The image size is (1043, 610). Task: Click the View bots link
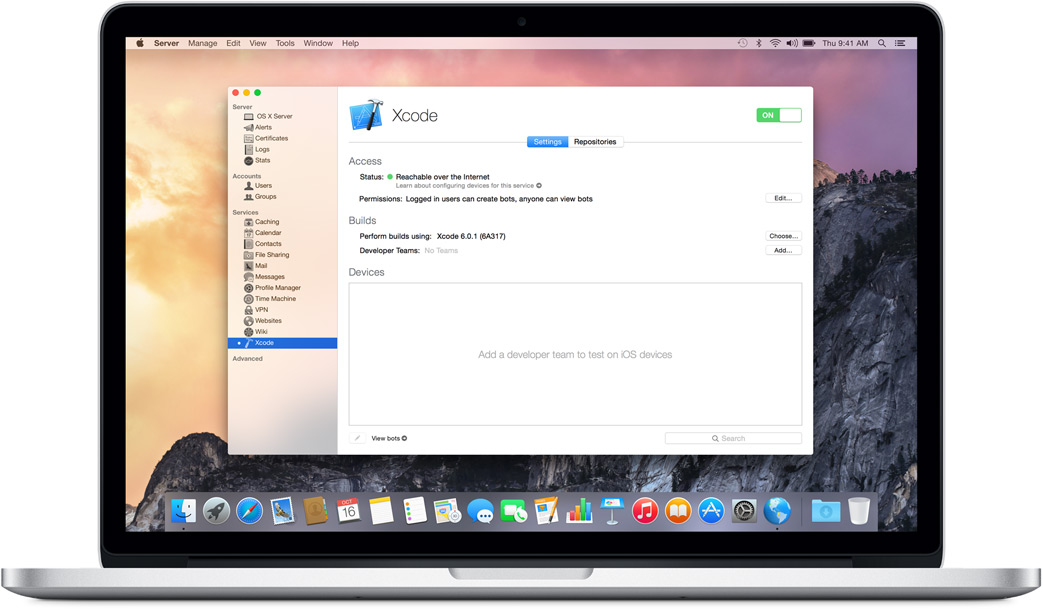pos(388,438)
